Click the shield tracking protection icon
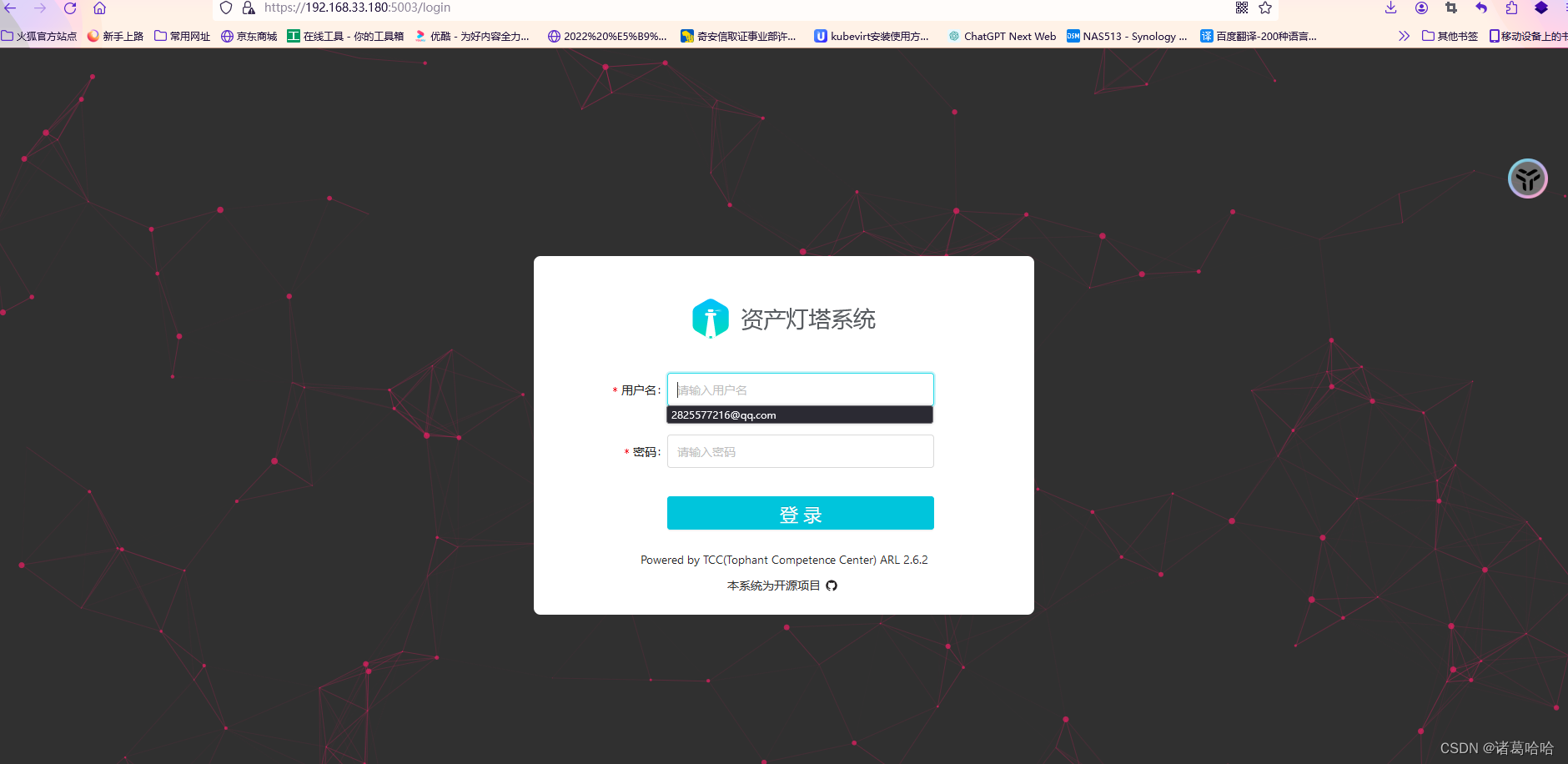Viewport: 1568px width, 764px height. point(226,8)
